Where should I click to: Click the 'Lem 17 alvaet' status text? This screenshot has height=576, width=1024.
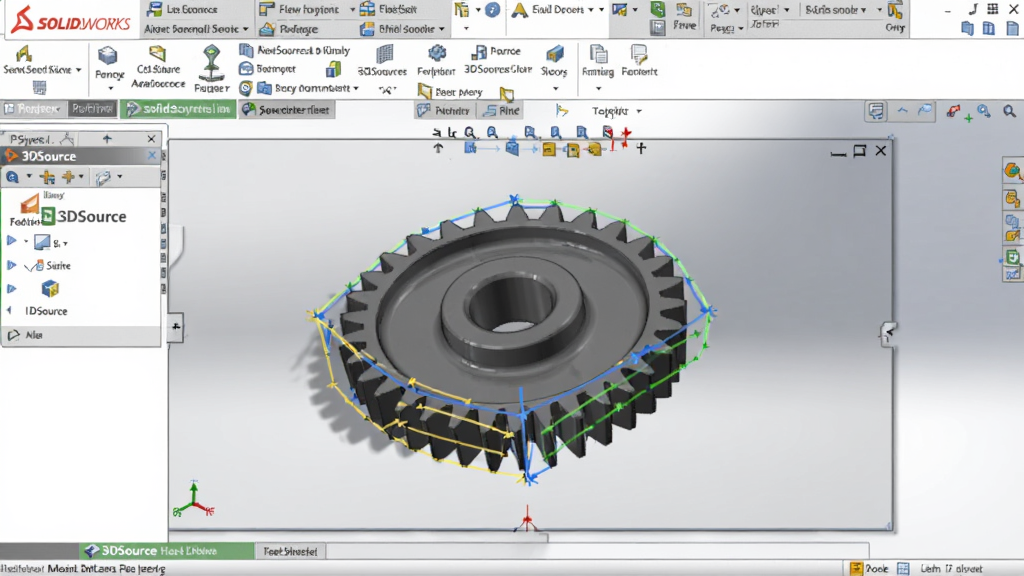[952, 569]
